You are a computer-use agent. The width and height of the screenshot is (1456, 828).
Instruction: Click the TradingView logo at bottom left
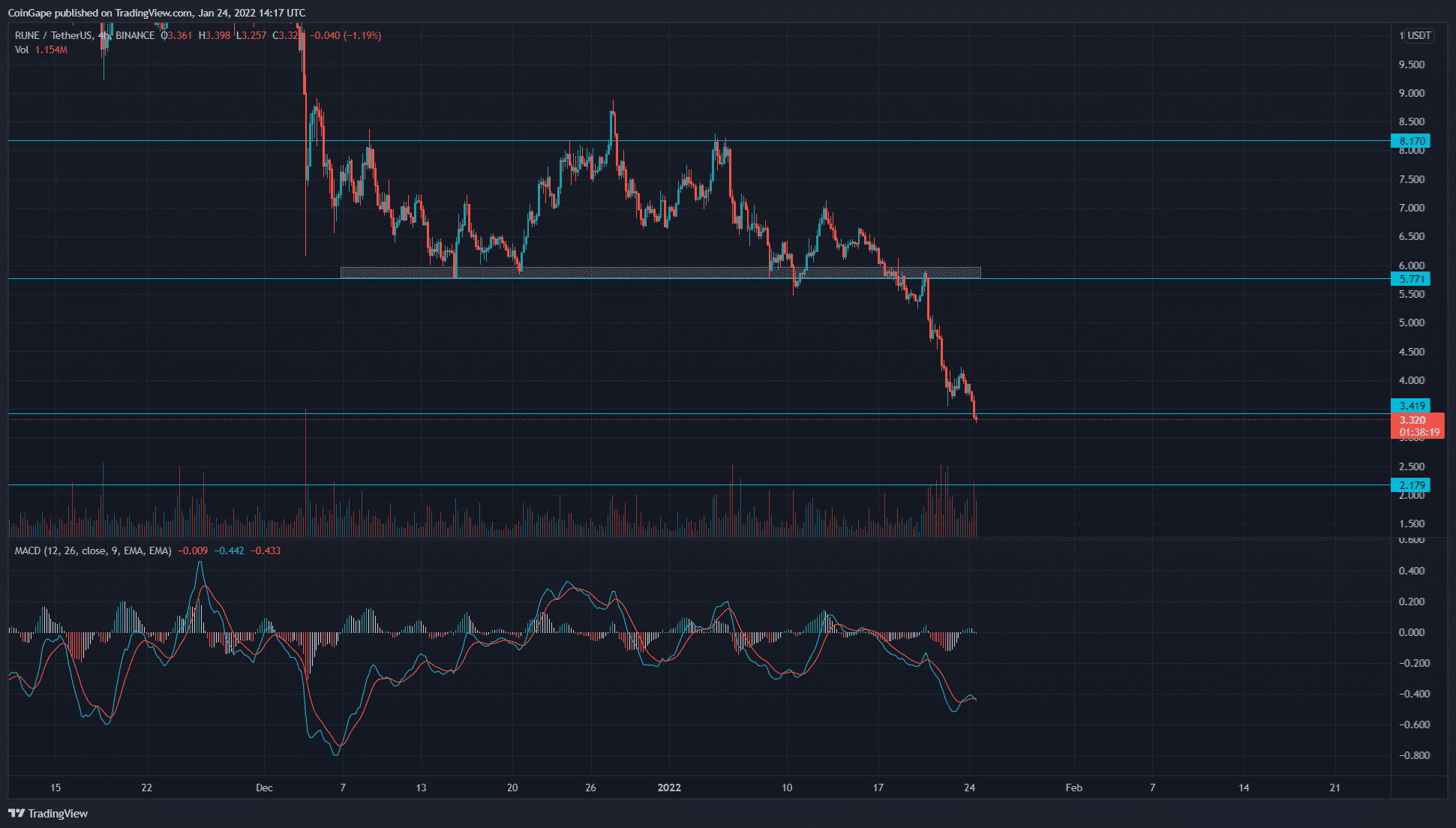point(48,813)
